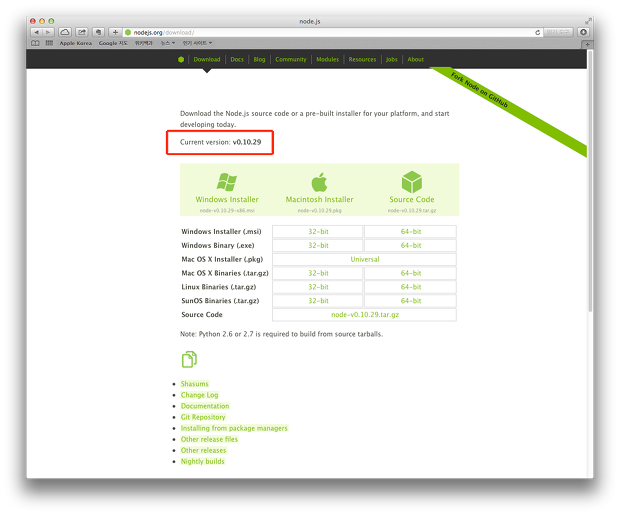Click the Macintosh Installer heading link

click(319, 199)
